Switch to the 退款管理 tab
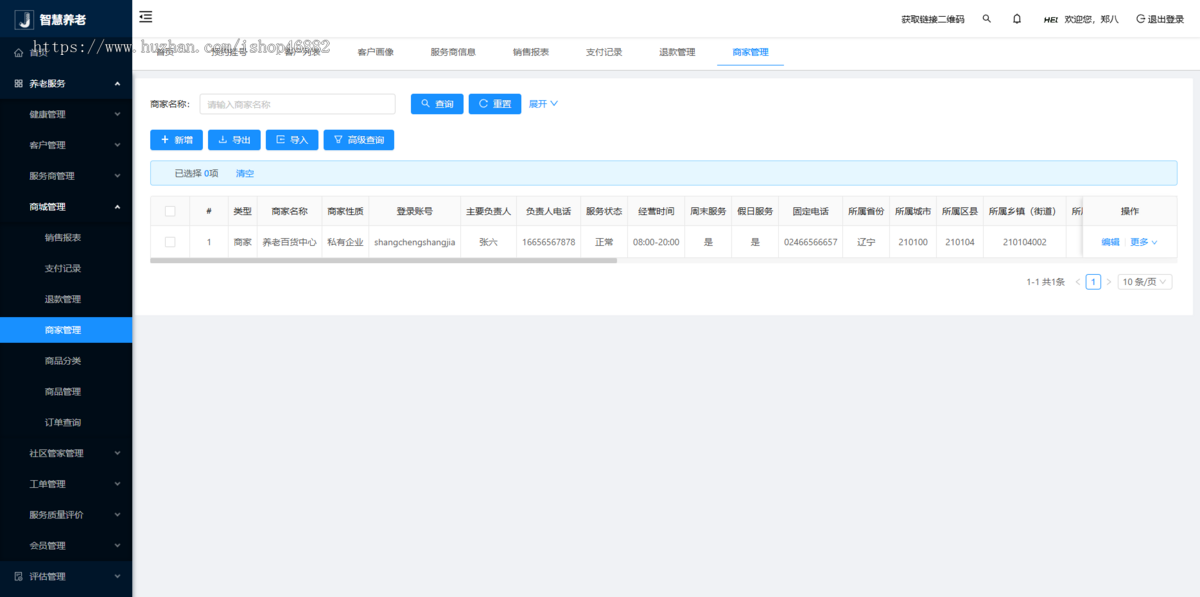Screen dimensions: 1200x597 click(677, 52)
